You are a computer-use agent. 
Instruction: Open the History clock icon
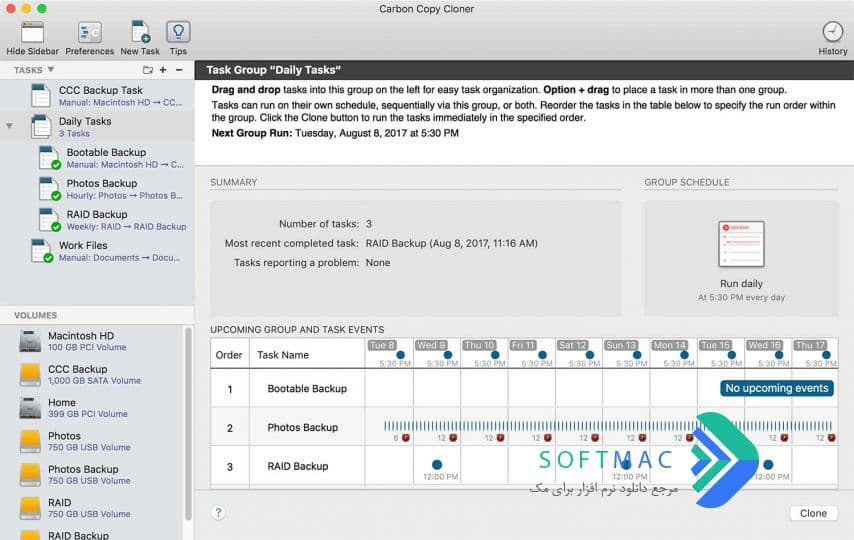pyautogui.click(x=832, y=32)
